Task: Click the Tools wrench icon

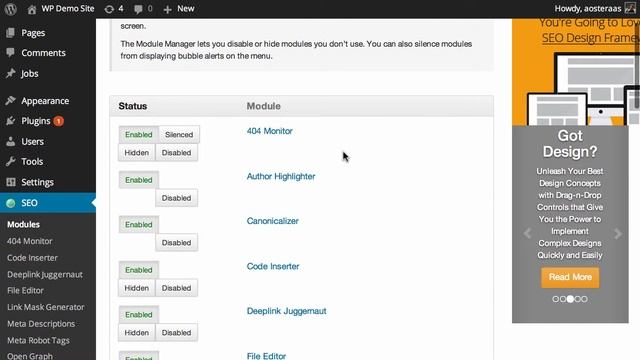Action: point(11,162)
